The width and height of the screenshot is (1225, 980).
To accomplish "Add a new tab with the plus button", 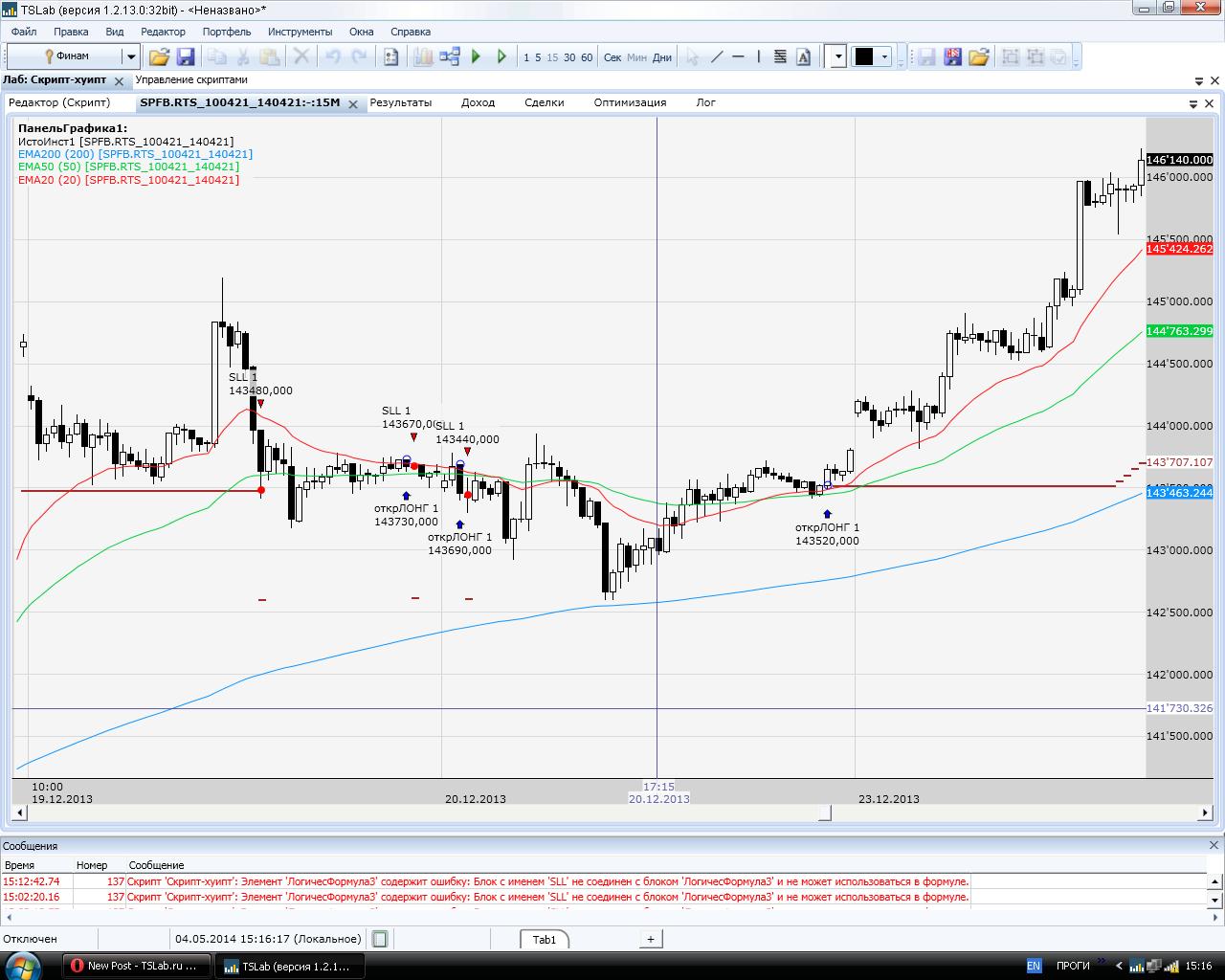I will 651,939.
